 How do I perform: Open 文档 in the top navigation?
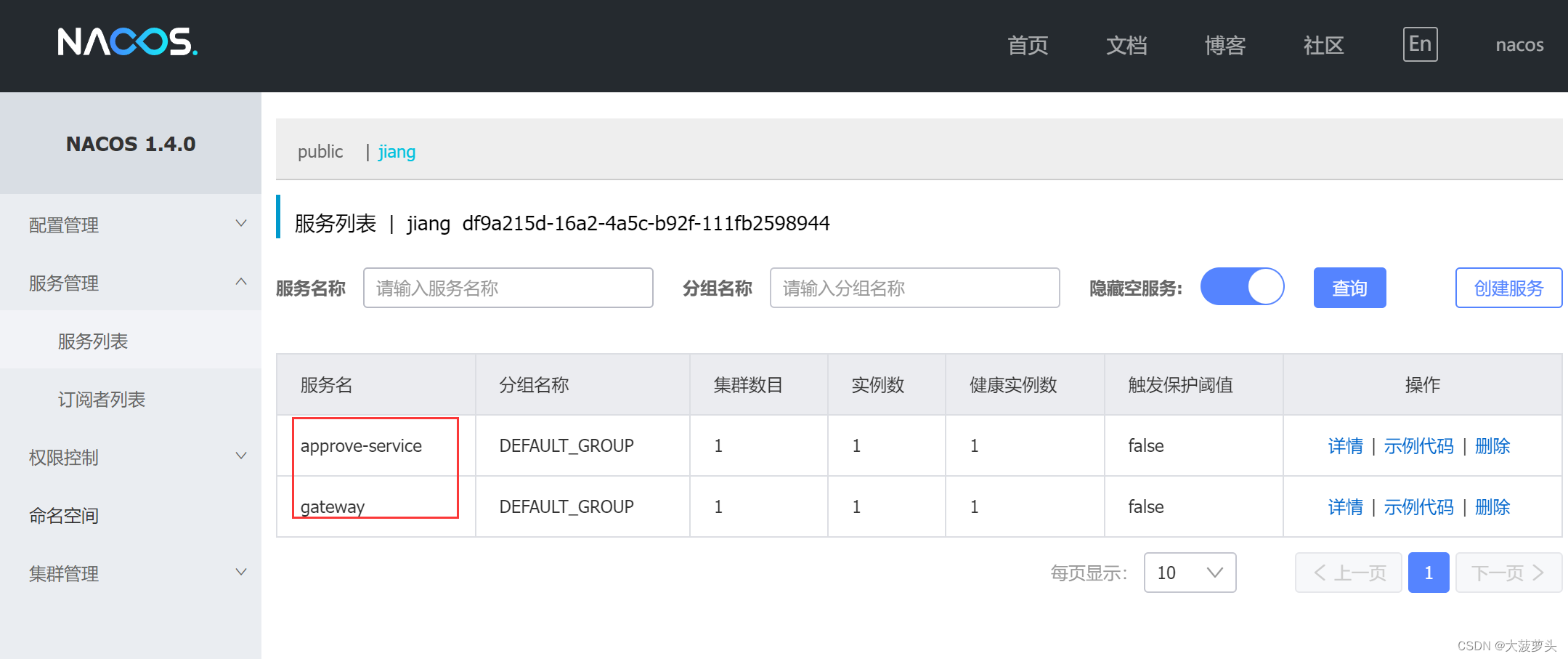point(1126,45)
